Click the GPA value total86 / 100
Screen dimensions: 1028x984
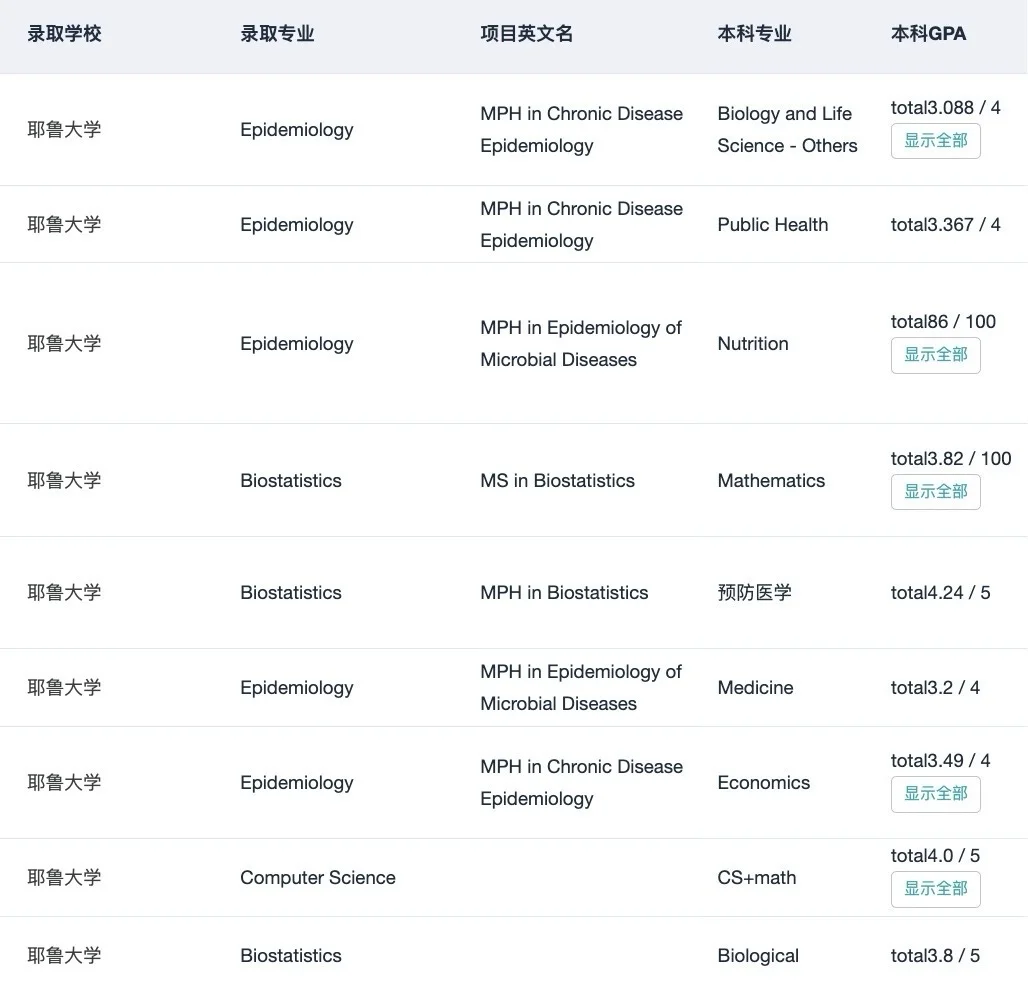943,321
